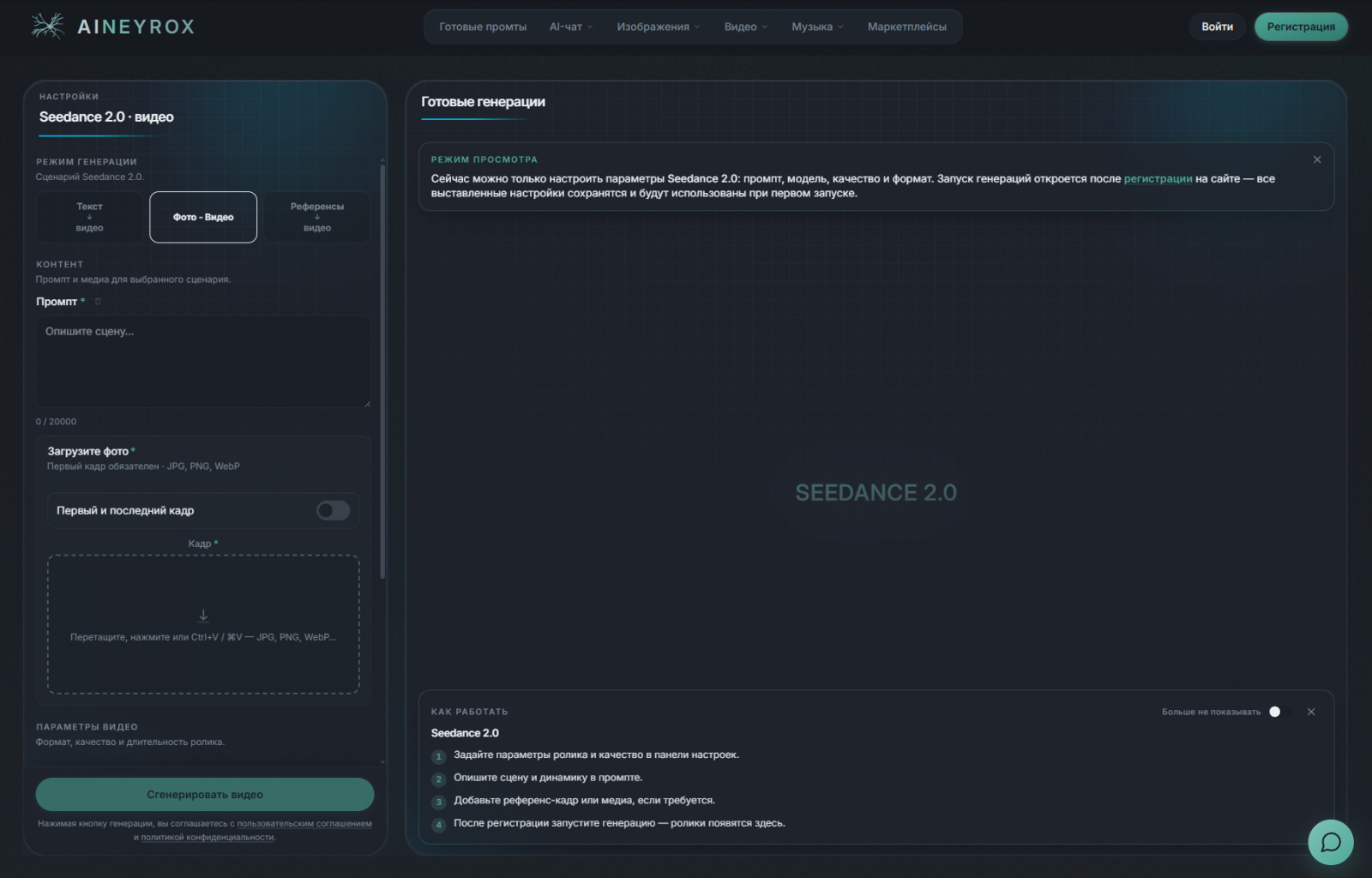Focus the 'Опишите сцену...' prompt field
Viewport: 1372px width, 878px height.
pos(203,362)
